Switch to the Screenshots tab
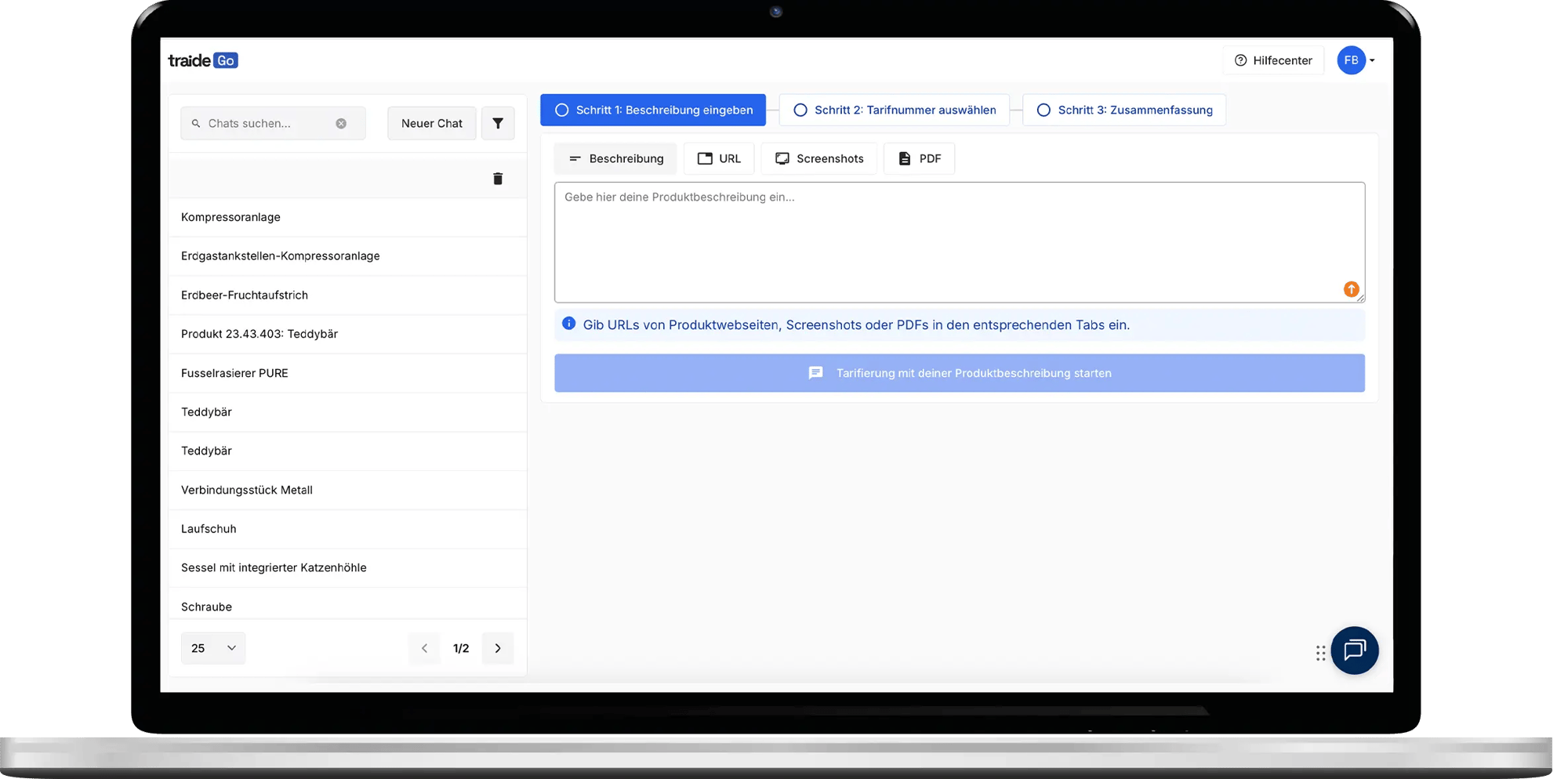This screenshot has height=779, width=1568. pyautogui.click(x=819, y=158)
